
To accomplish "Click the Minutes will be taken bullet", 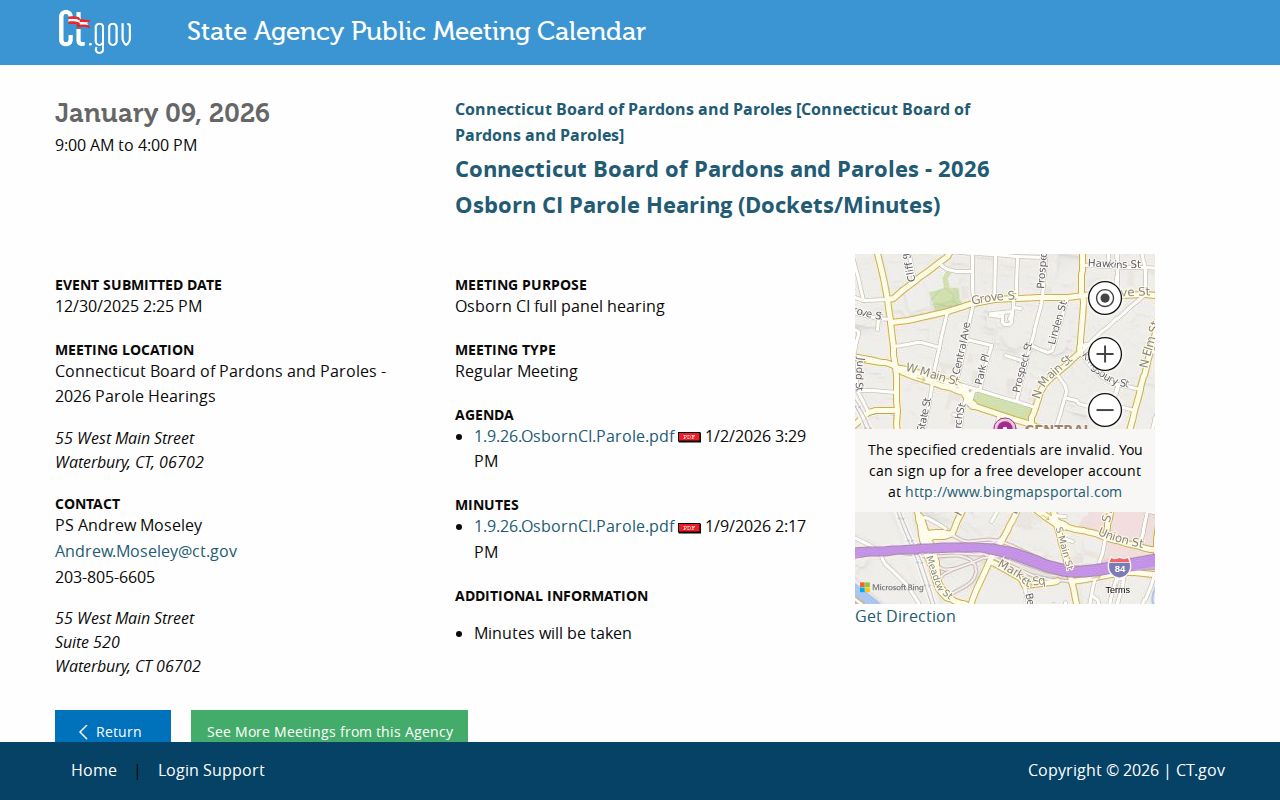I will (553, 633).
